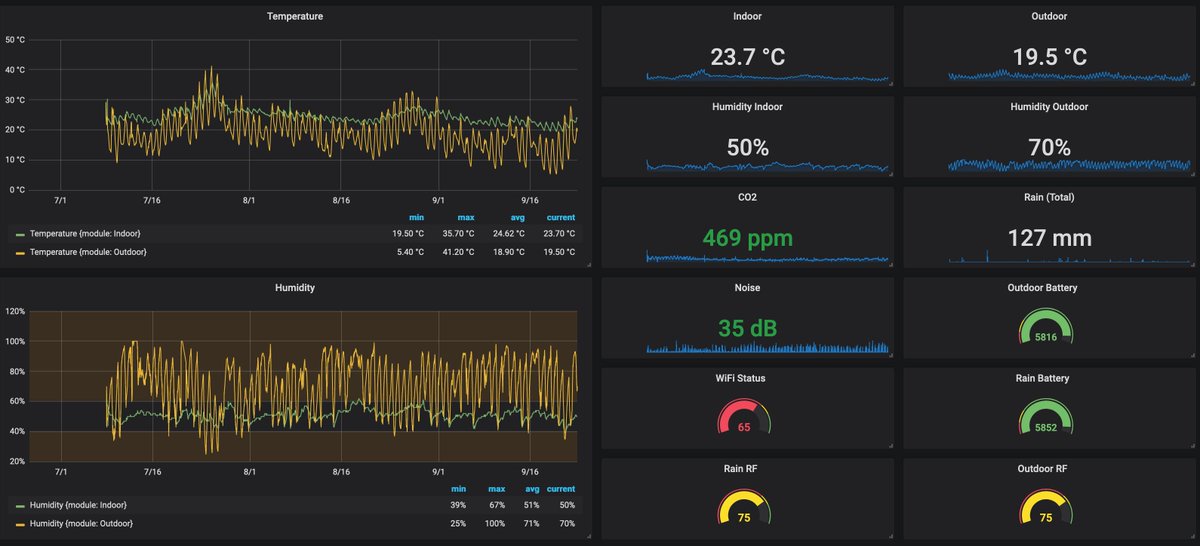The width and height of the screenshot is (1200, 546).
Task: Click the Outdoor Battery gauge showing 5816
Action: 1046,325
